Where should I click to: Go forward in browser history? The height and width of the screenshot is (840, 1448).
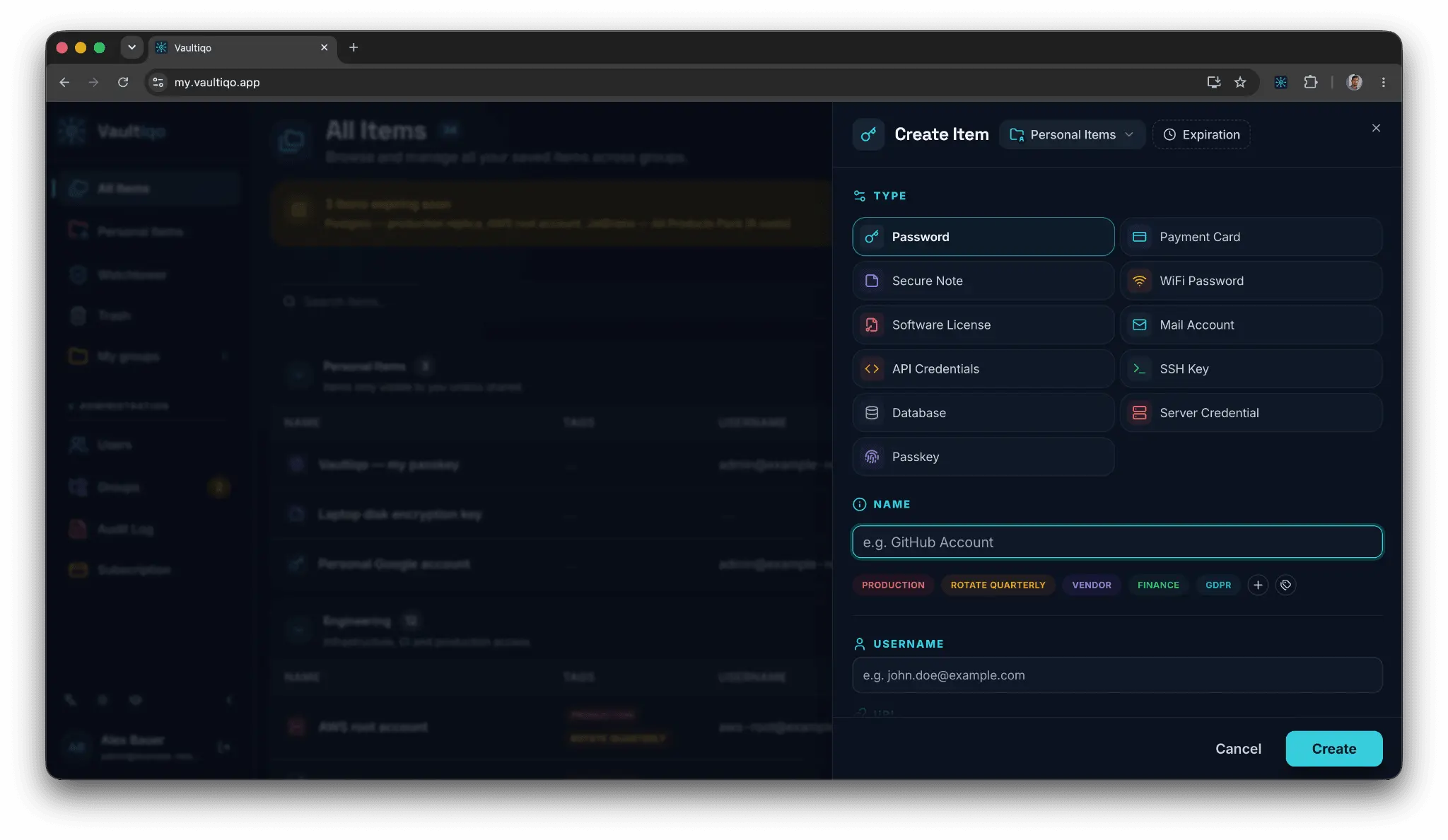pyautogui.click(x=93, y=82)
